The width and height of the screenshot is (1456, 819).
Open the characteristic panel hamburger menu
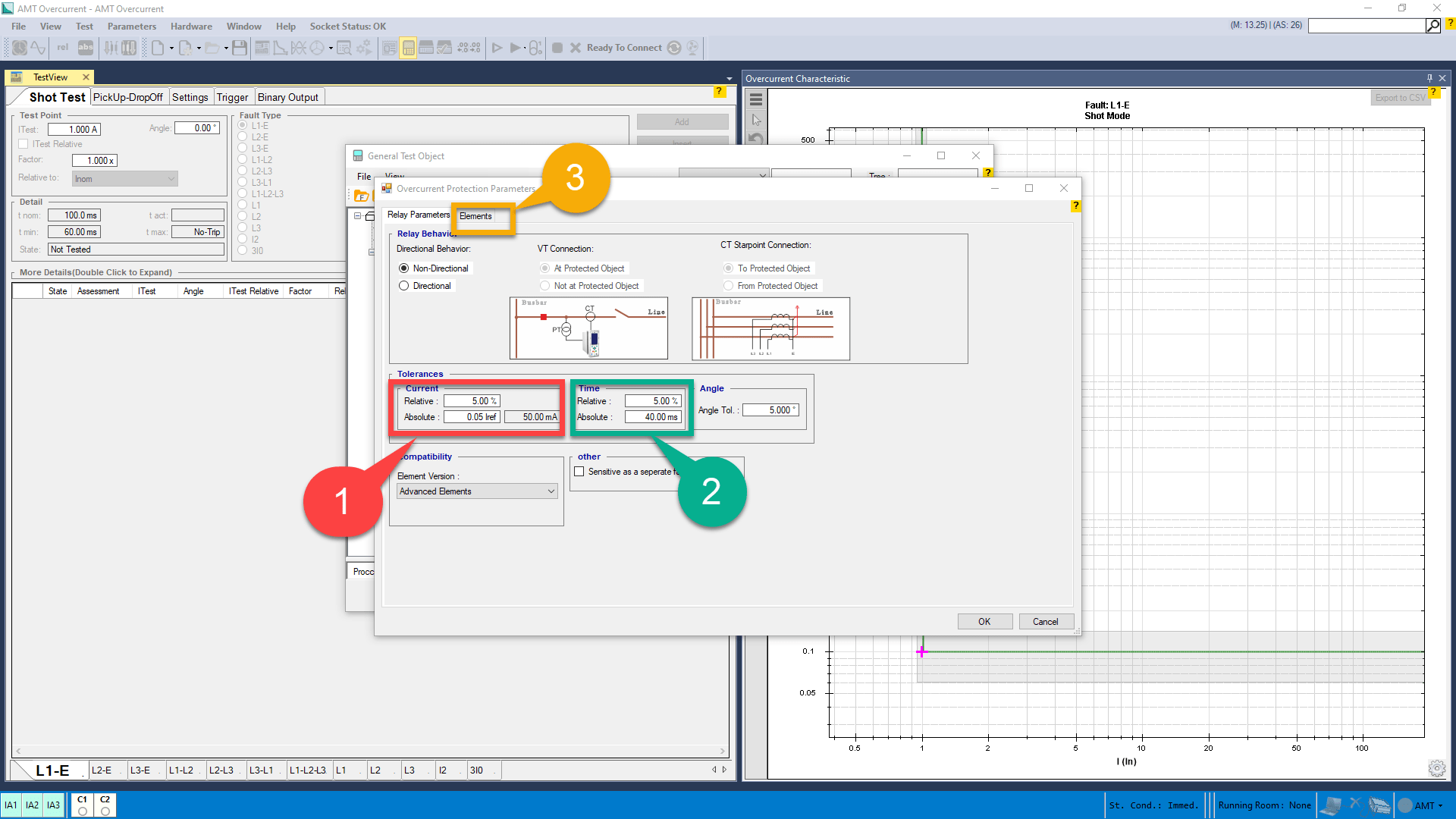755,99
